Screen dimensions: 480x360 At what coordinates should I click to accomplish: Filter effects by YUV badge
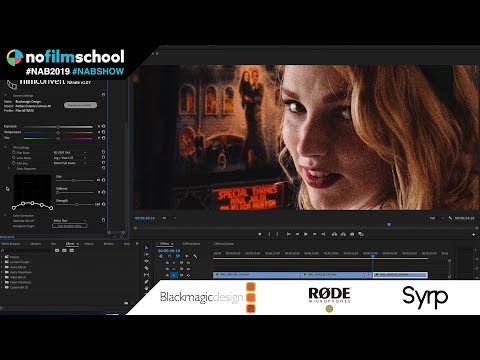tap(72, 250)
